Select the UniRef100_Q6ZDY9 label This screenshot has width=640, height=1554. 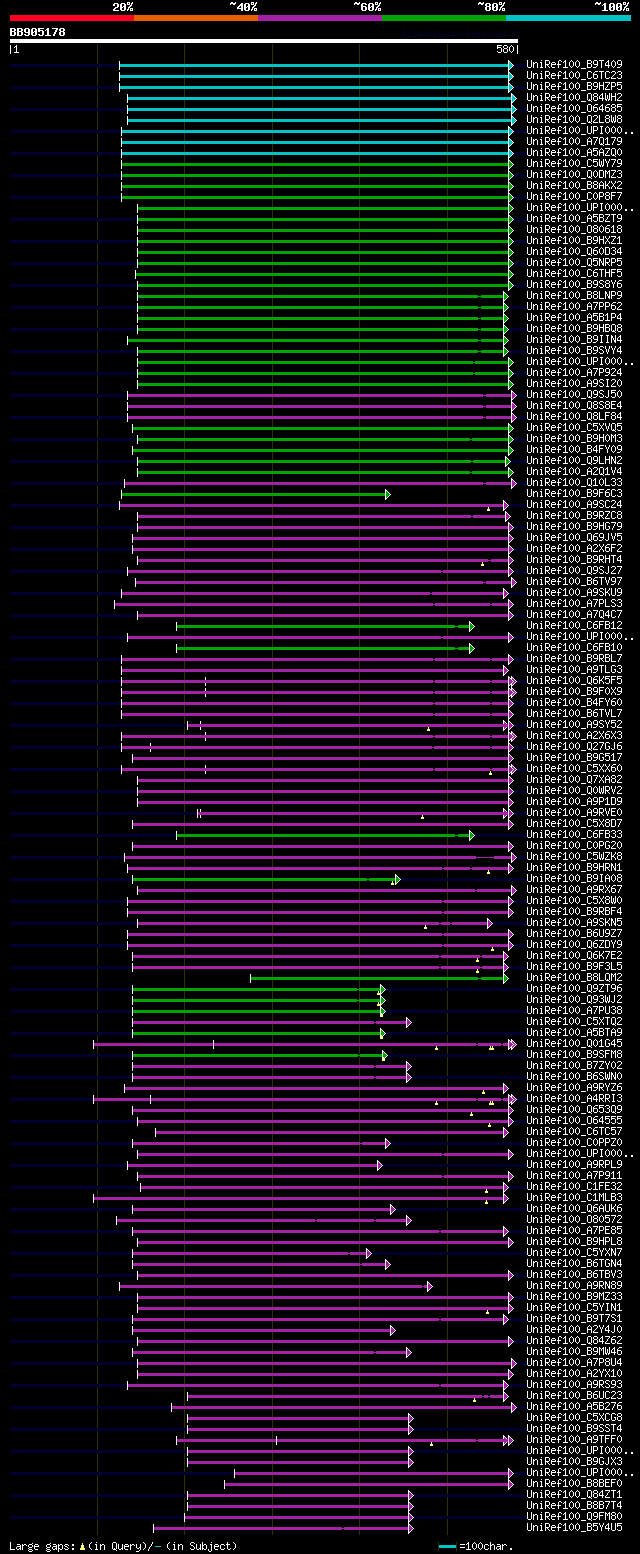point(574,944)
